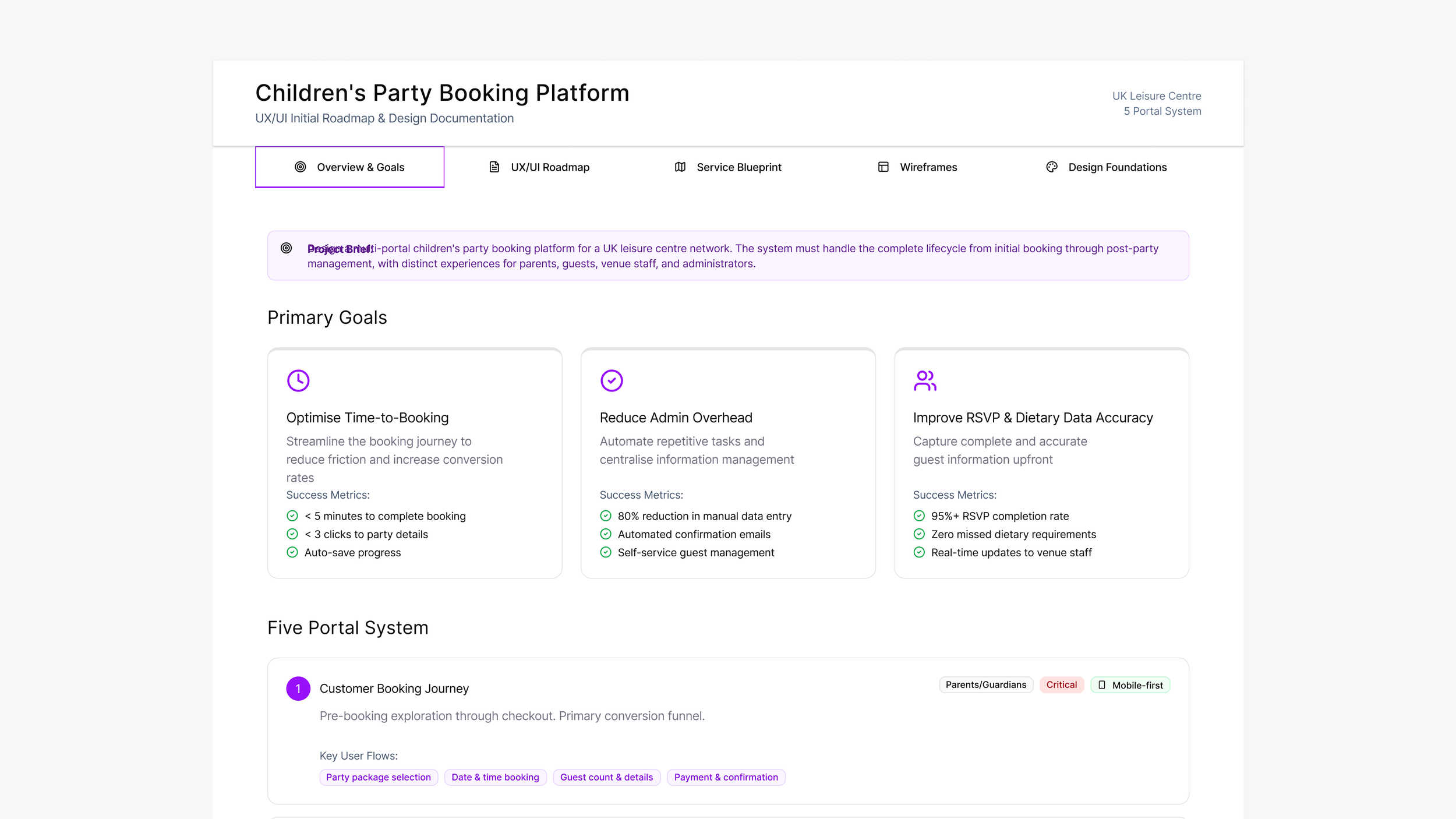This screenshot has height=819, width=1456.
Task: Open the Service Blueprint tab
Action: coord(727,167)
